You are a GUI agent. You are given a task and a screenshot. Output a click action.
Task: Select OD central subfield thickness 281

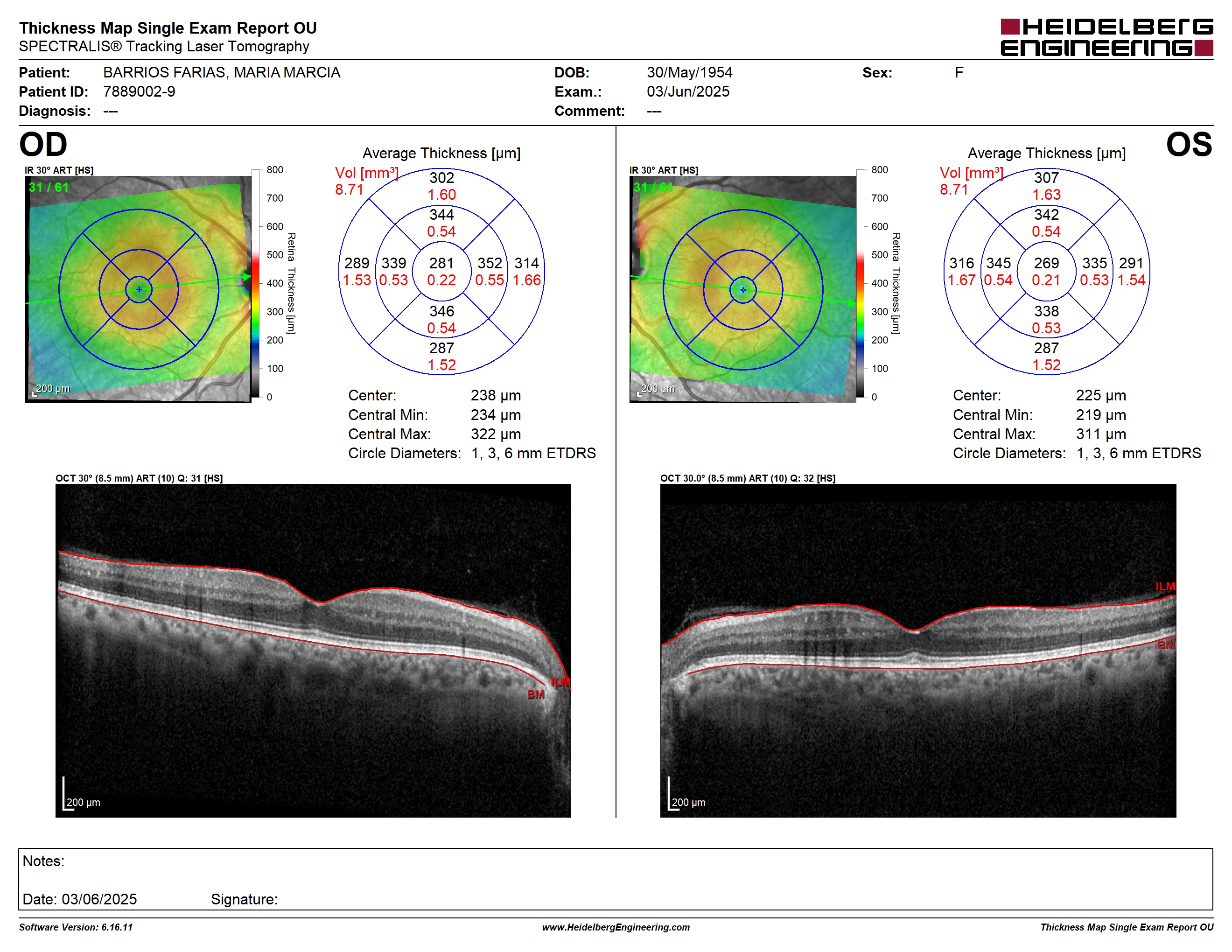pos(441,263)
